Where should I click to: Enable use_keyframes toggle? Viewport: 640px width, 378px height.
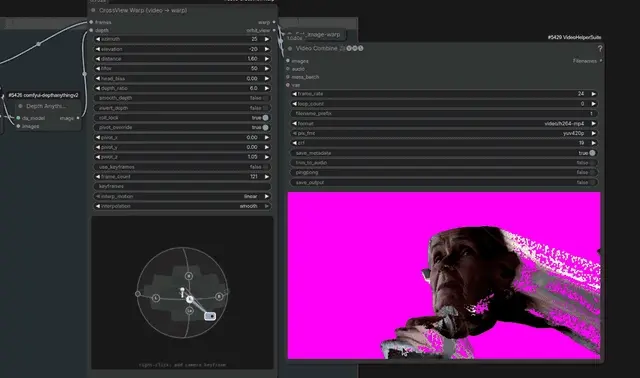pos(182,167)
